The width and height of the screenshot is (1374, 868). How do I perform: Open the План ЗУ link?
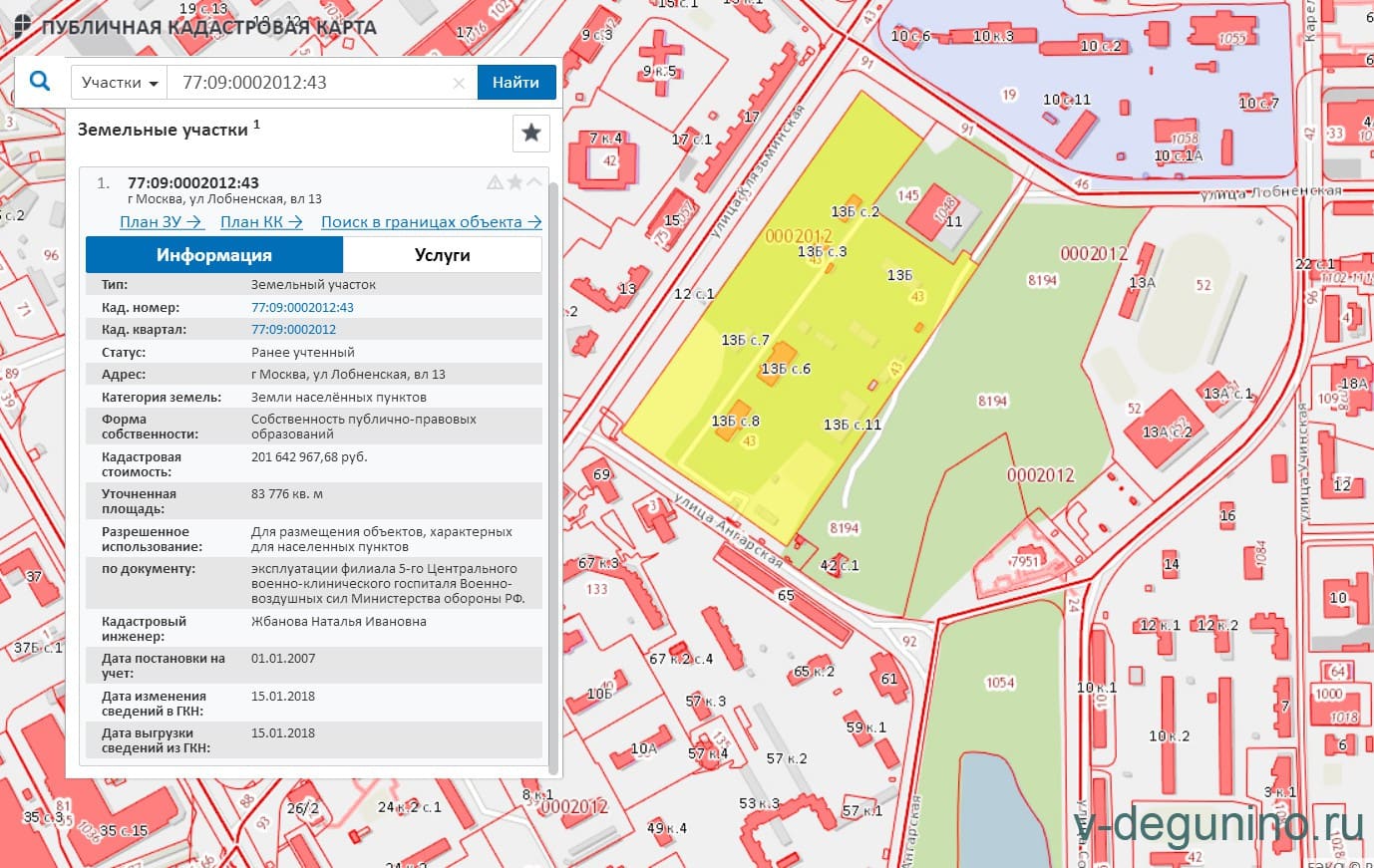pyautogui.click(x=161, y=222)
